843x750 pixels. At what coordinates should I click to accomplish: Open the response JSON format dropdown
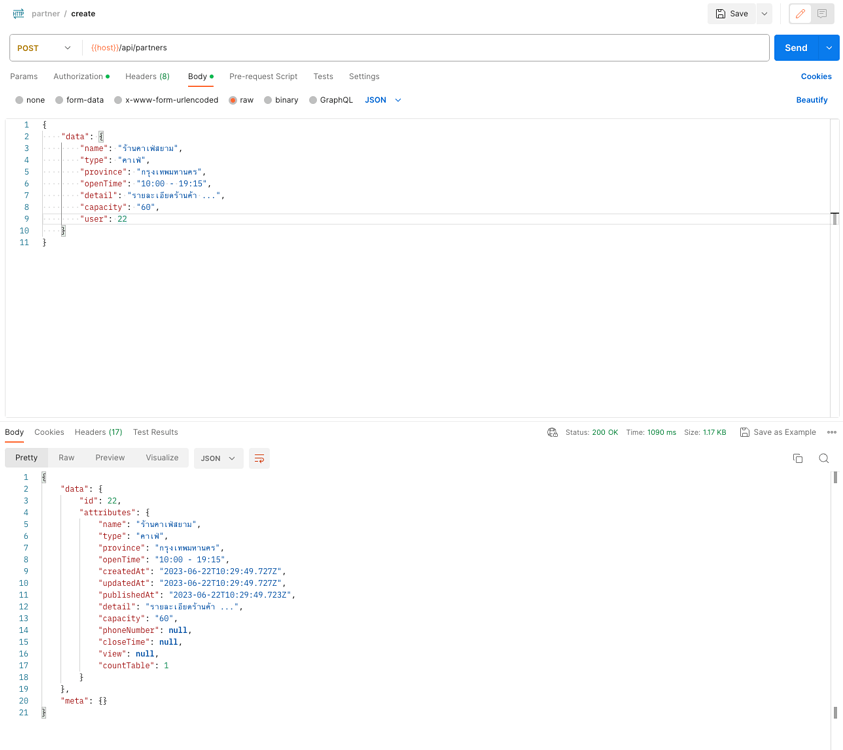click(x=218, y=459)
